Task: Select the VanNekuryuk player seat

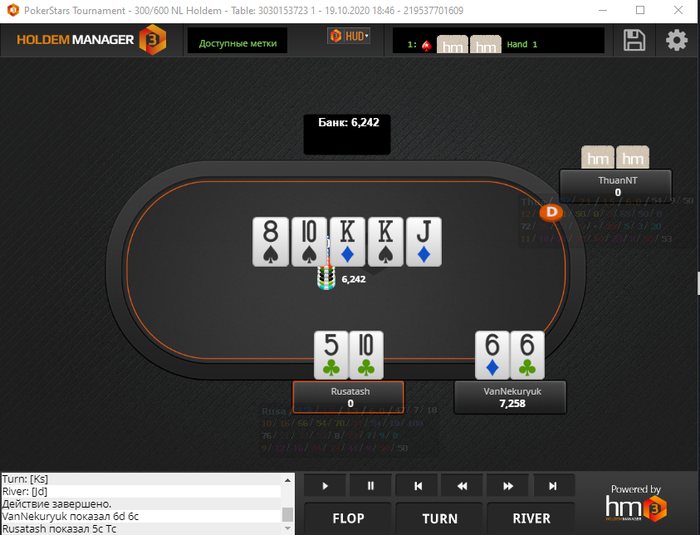Action: tap(511, 397)
